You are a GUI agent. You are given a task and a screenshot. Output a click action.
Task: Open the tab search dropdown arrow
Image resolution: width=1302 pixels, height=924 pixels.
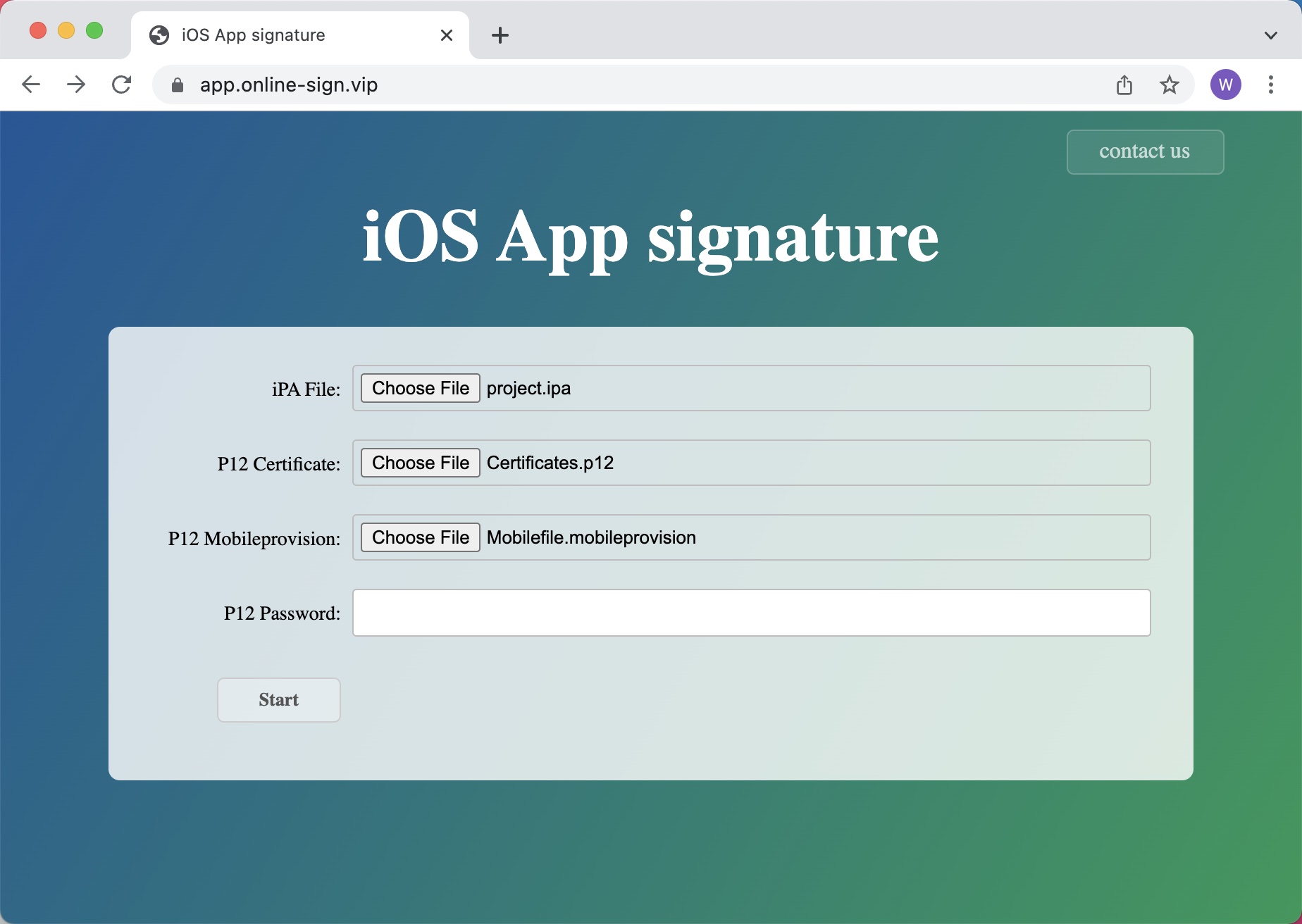1271,35
